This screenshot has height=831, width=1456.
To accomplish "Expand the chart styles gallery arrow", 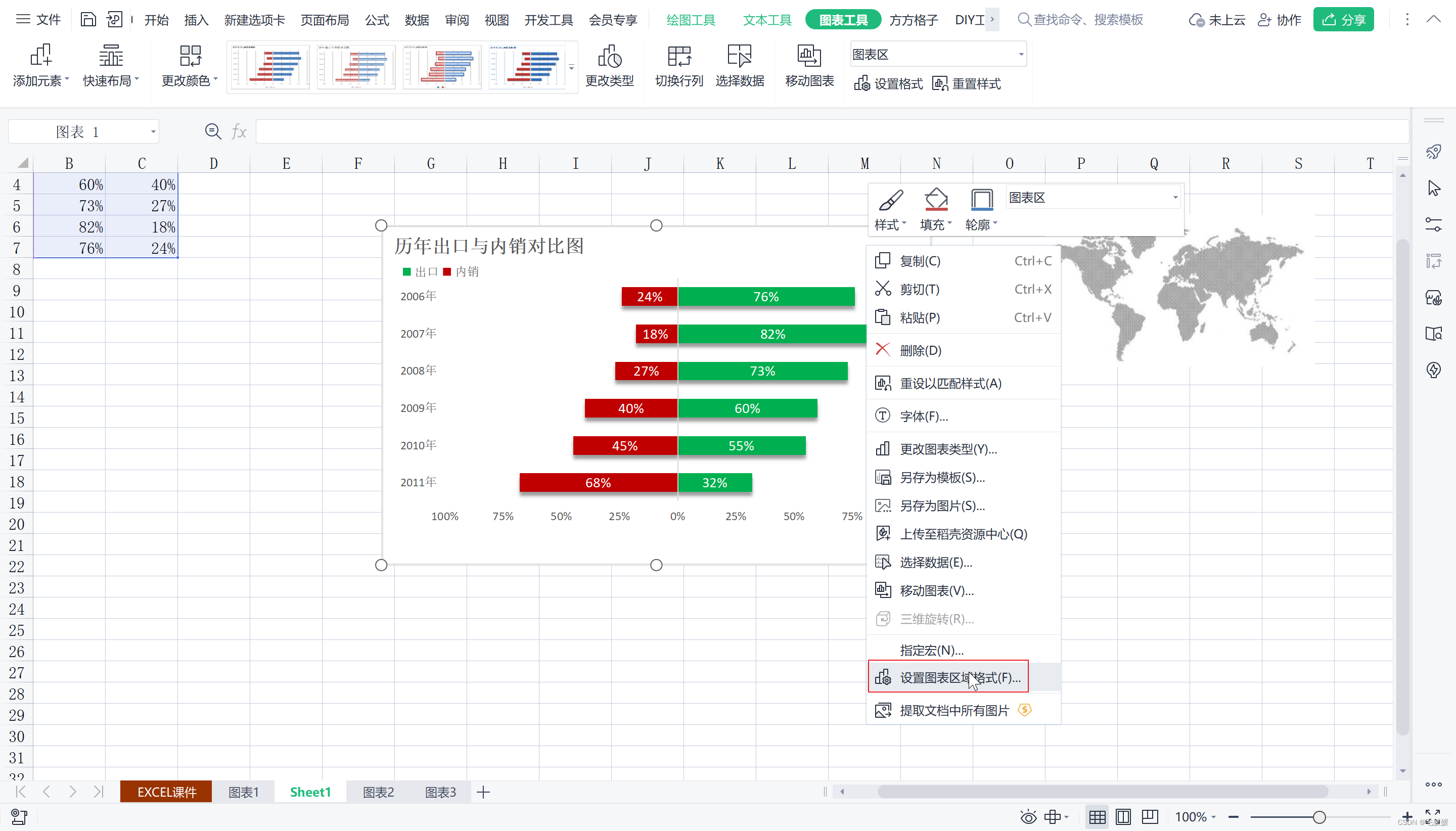I will 571,67.
